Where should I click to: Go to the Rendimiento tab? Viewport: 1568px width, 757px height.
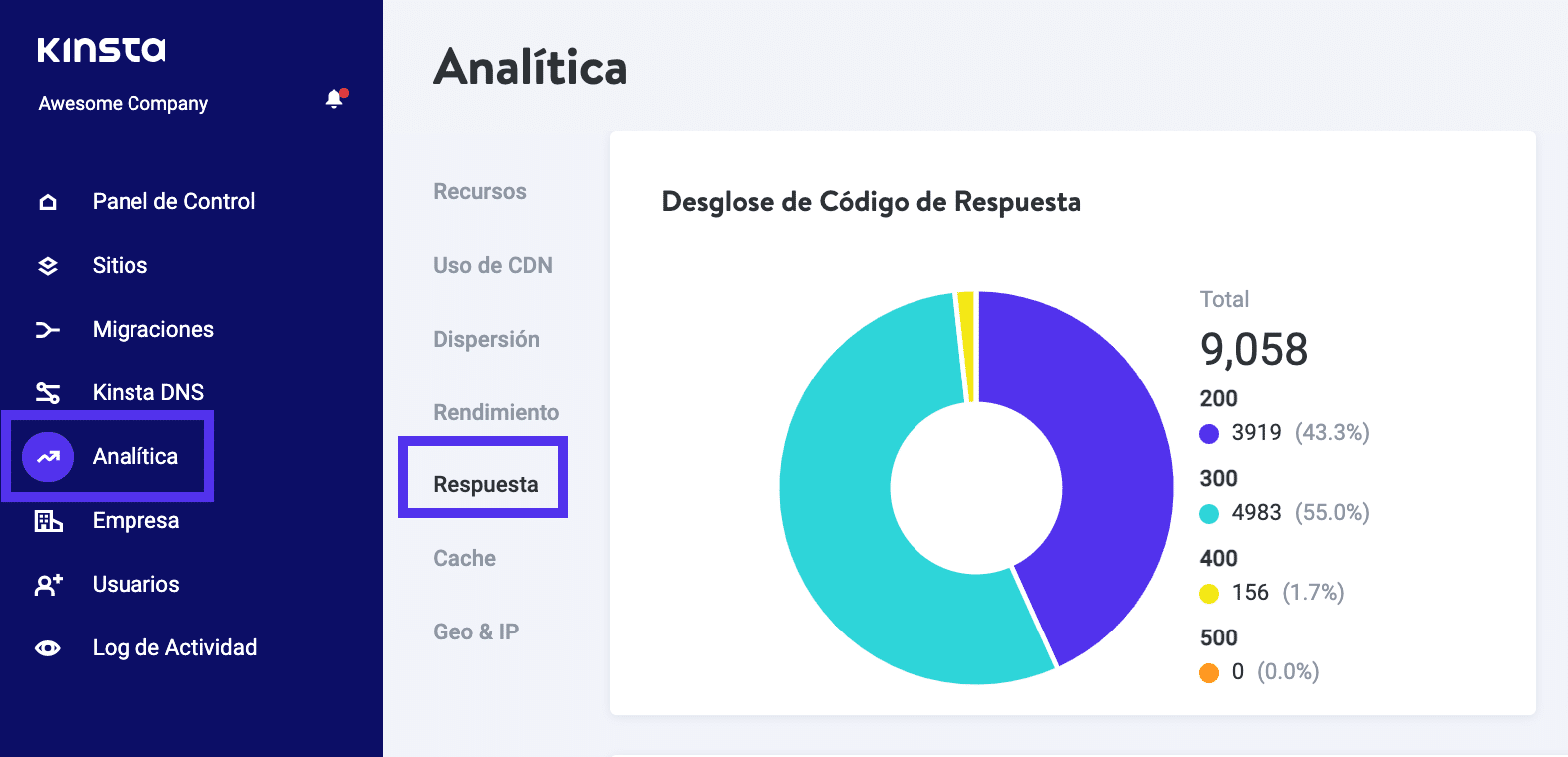click(x=496, y=413)
